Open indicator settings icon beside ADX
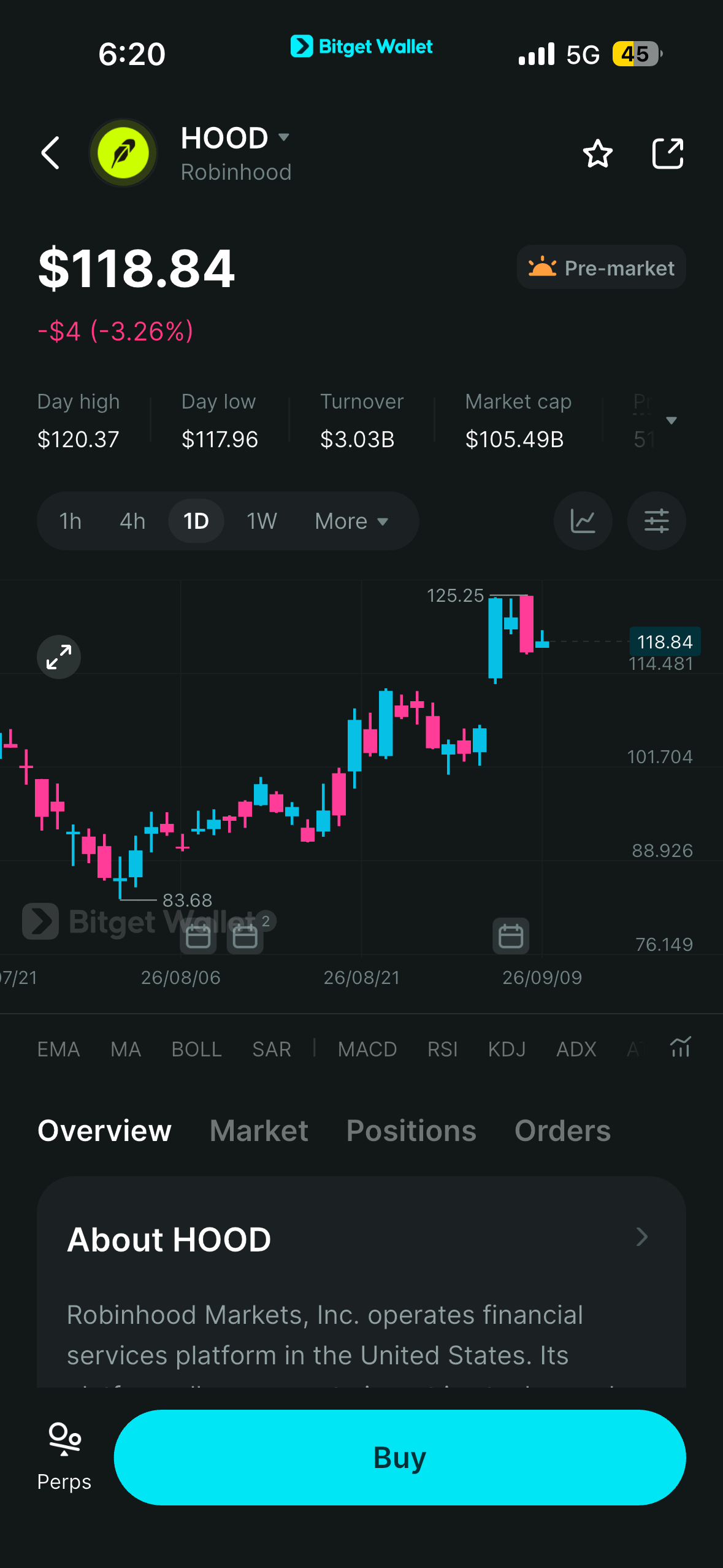Viewport: 723px width, 1568px height. click(x=681, y=1048)
